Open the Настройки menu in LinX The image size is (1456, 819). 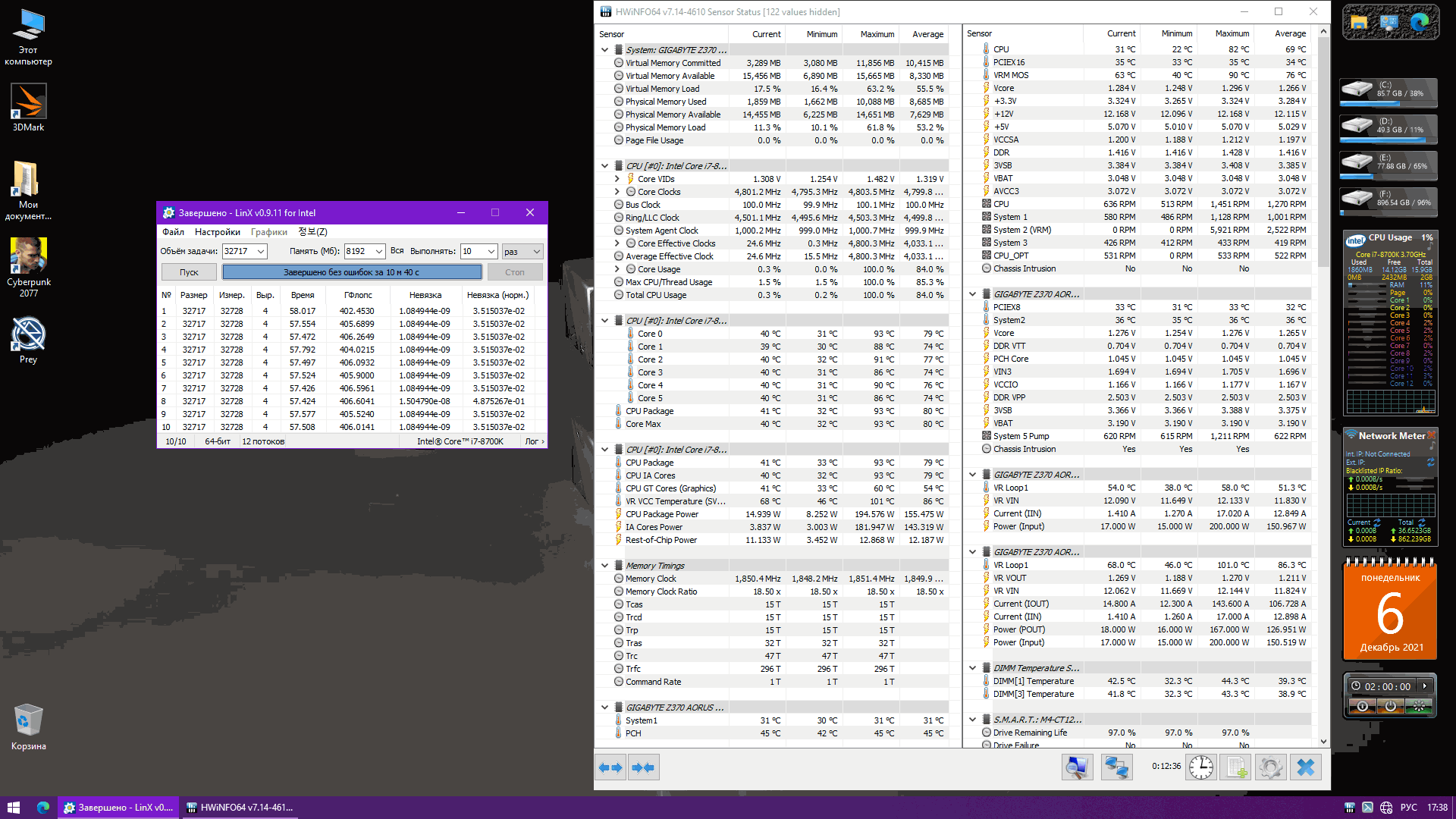[x=217, y=232]
